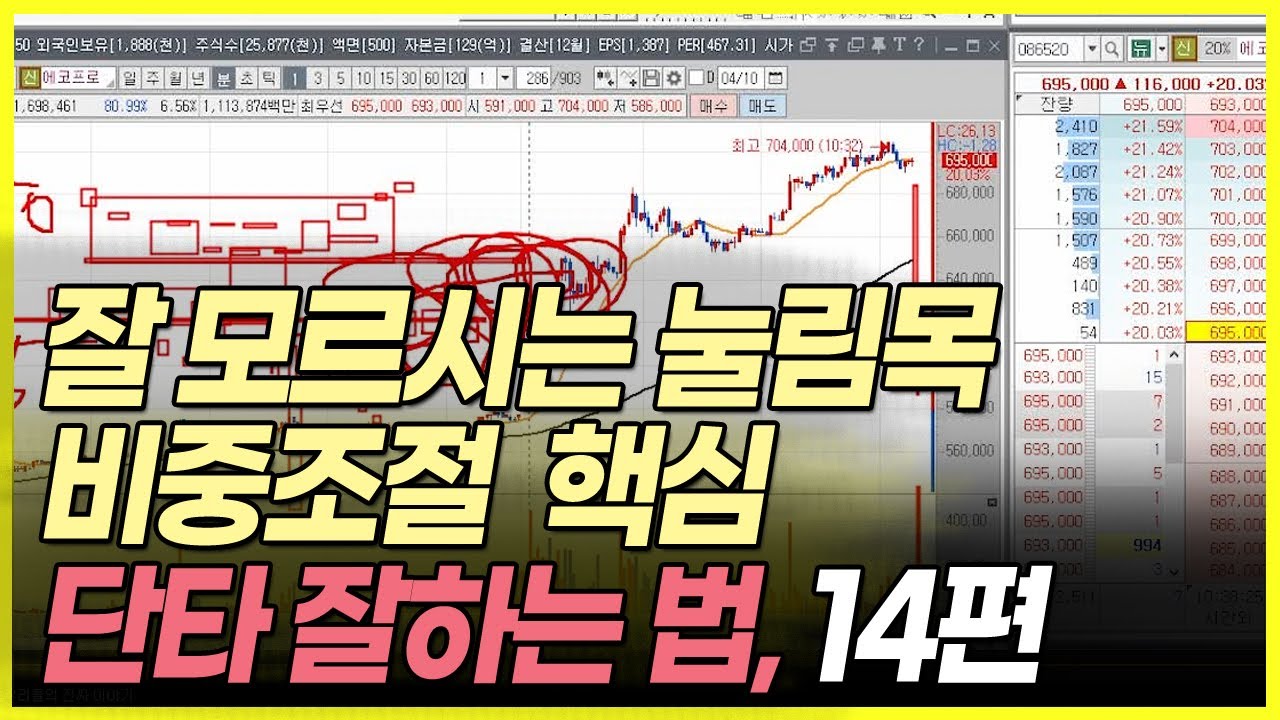The height and width of the screenshot is (720, 1280).
Task: Click the 외국인보유[1,888(천)] info text
Action: (110, 44)
